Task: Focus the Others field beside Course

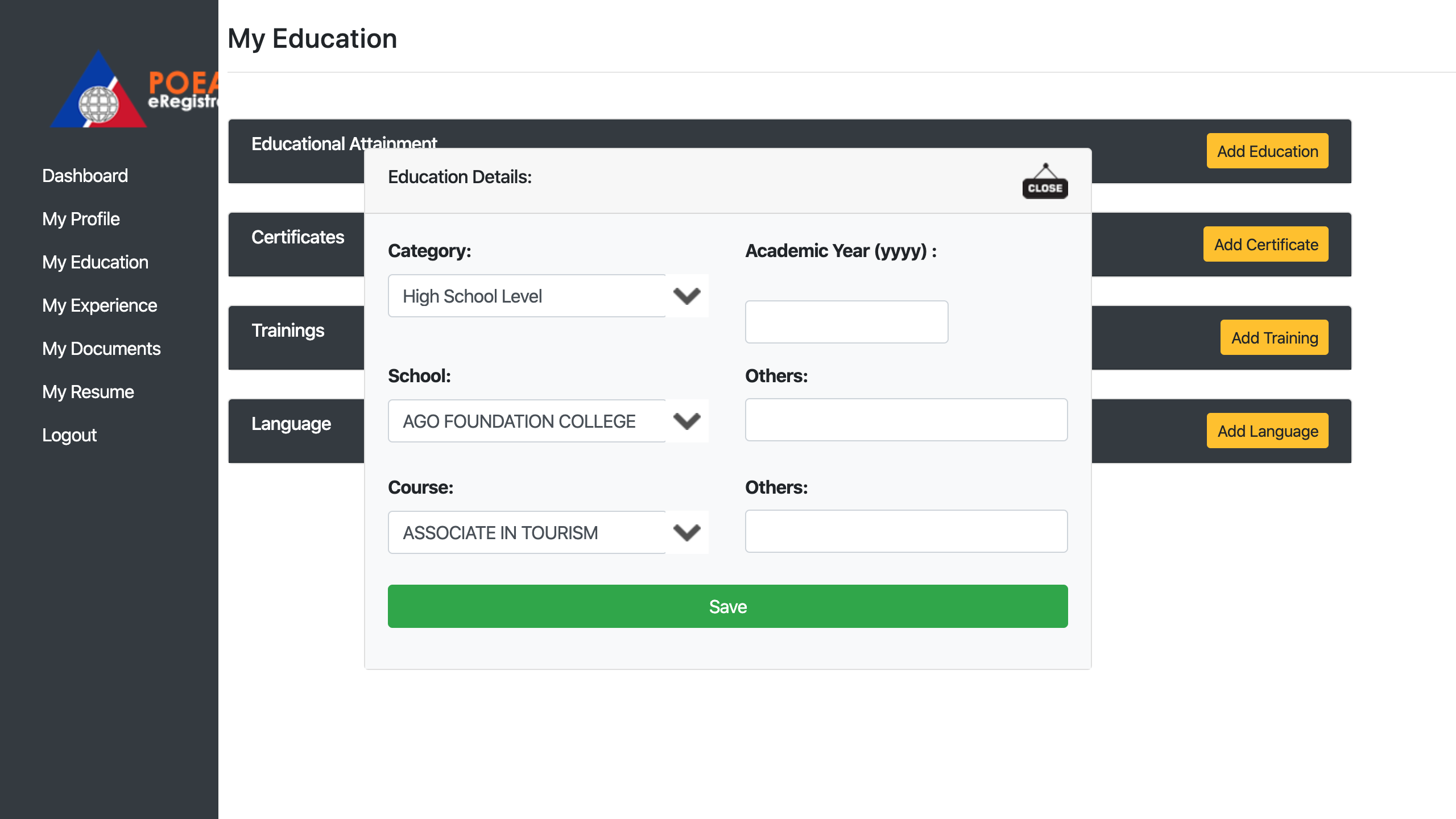Action: pos(906,531)
